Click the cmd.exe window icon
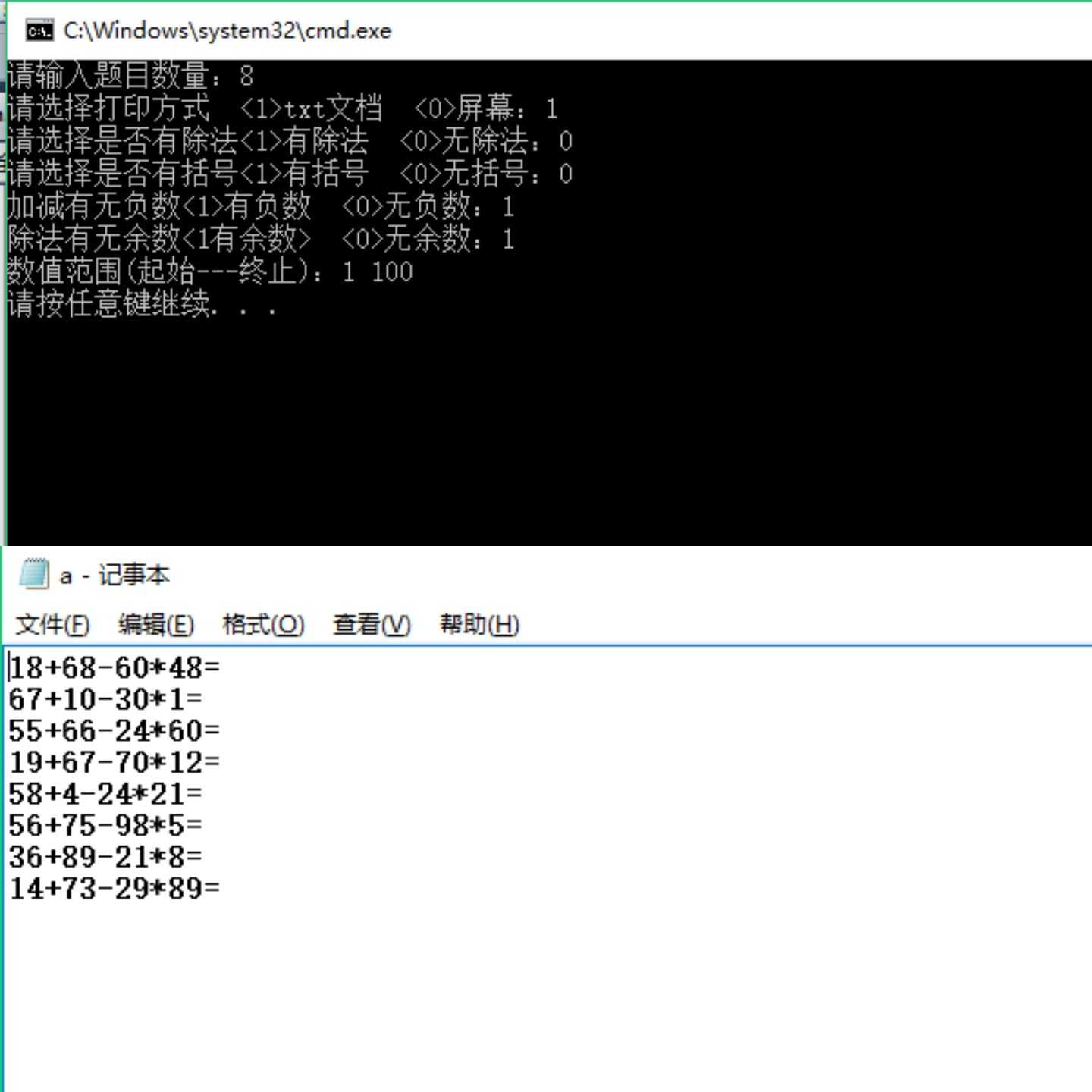This screenshot has width=1092, height=1092. [39, 31]
